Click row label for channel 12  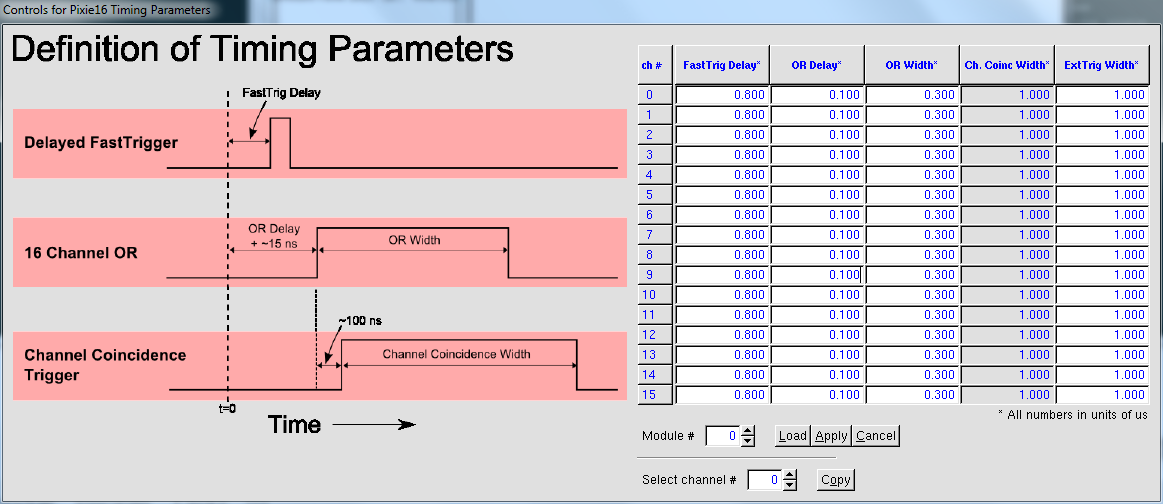655,335
